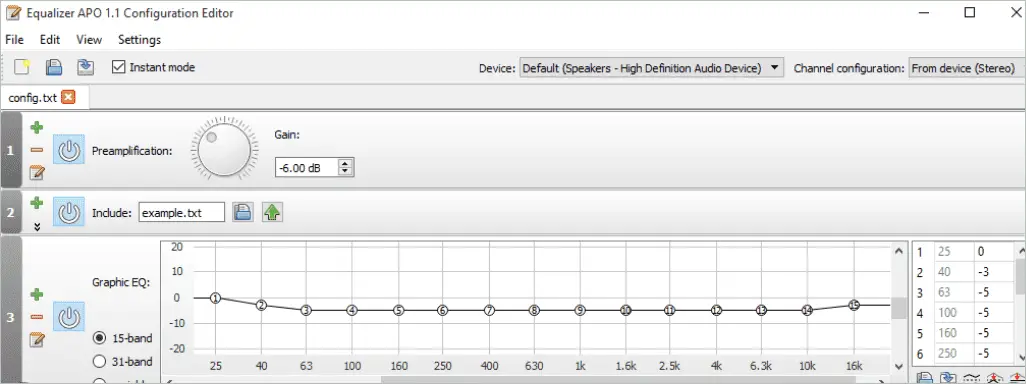Edit the Preamplification row as text
This screenshot has height=384, width=1026.
pyautogui.click(x=37, y=173)
